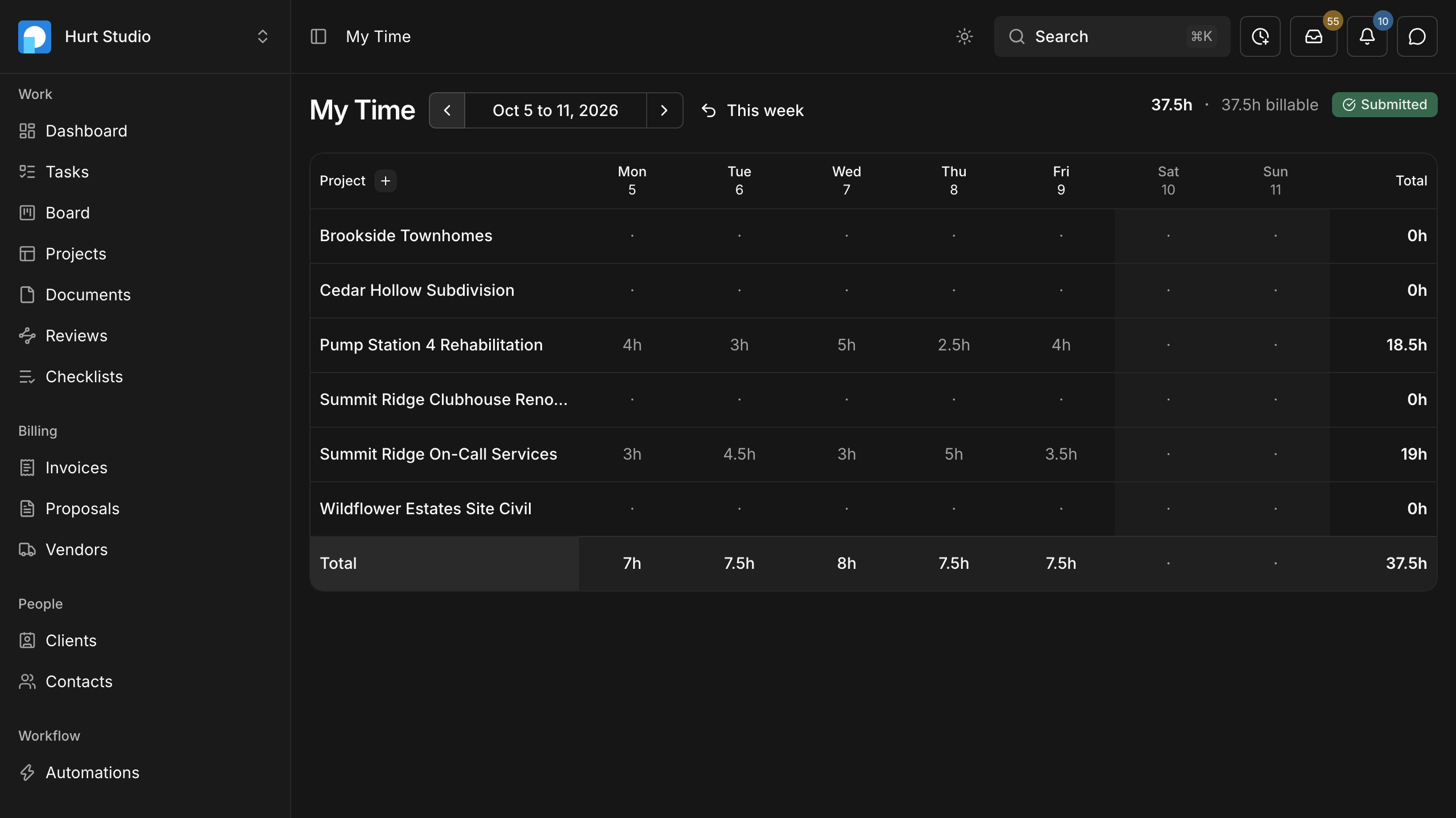Click the 19h On-Call Services total

tap(1414, 454)
